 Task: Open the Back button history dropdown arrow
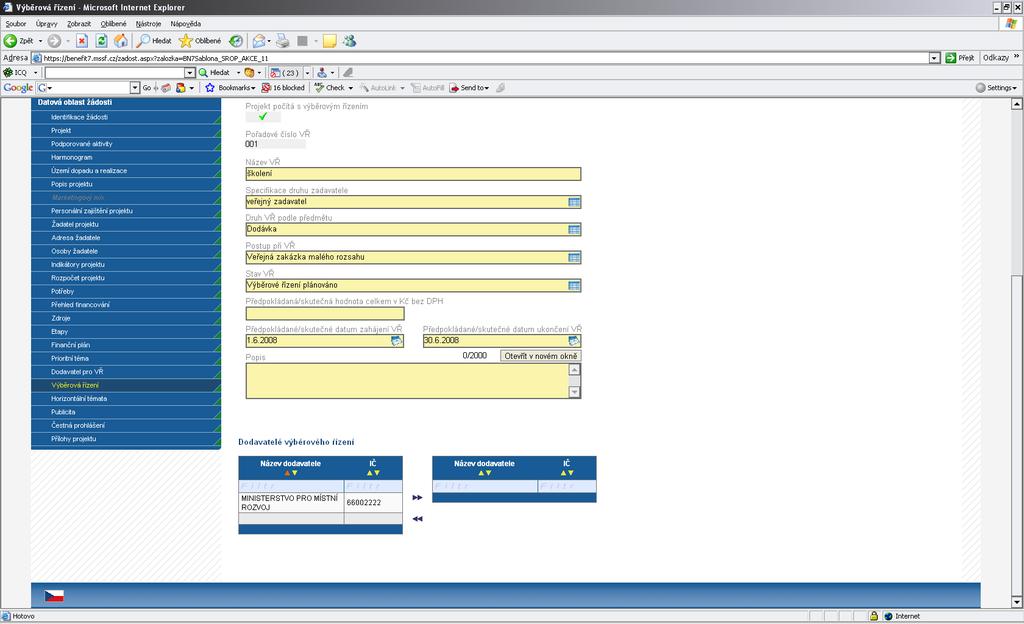tap(40, 41)
